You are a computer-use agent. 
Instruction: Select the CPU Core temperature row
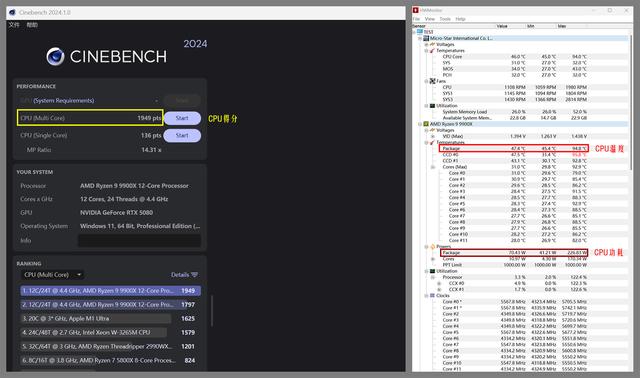click(x=535, y=57)
